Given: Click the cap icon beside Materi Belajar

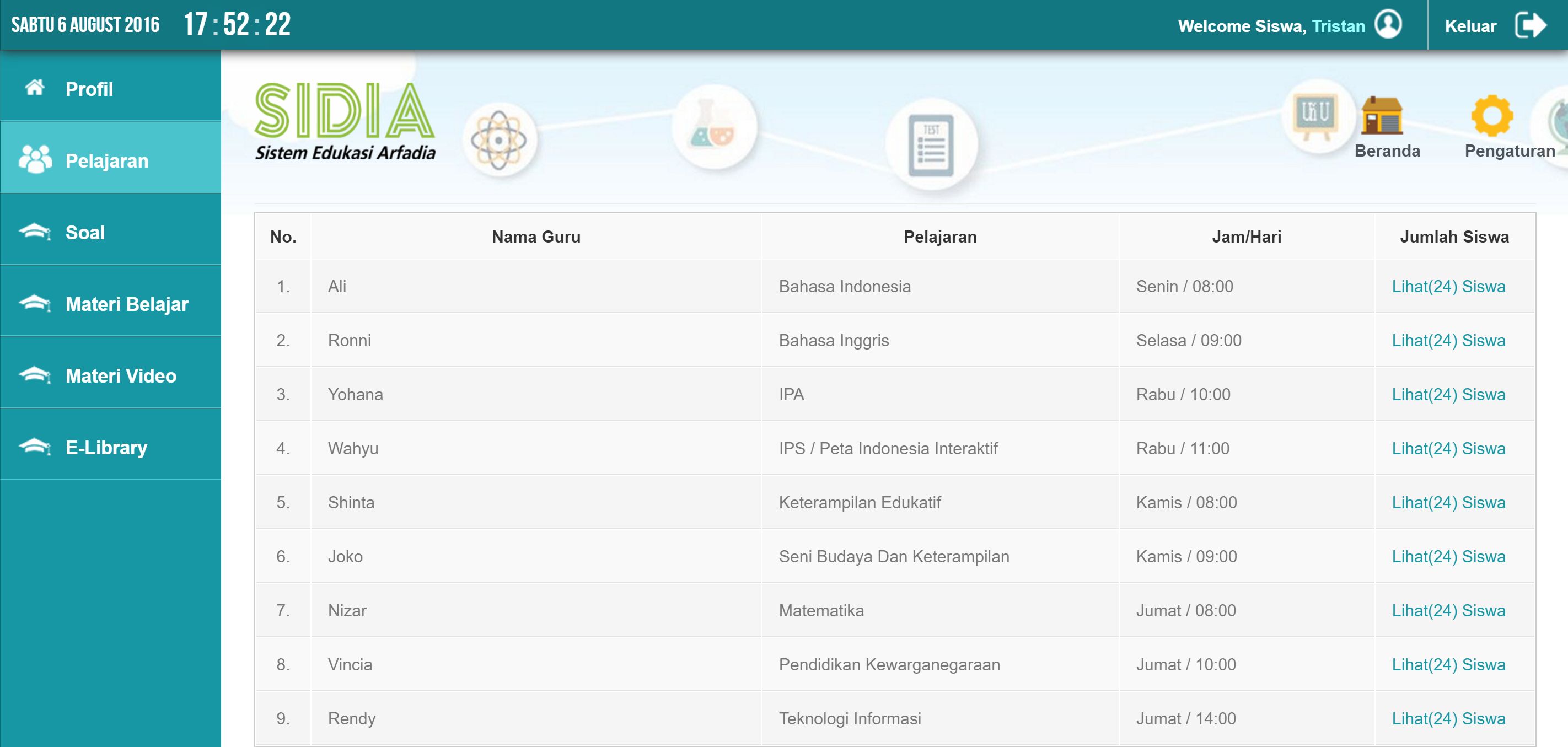Looking at the screenshot, I should [x=35, y=303].
